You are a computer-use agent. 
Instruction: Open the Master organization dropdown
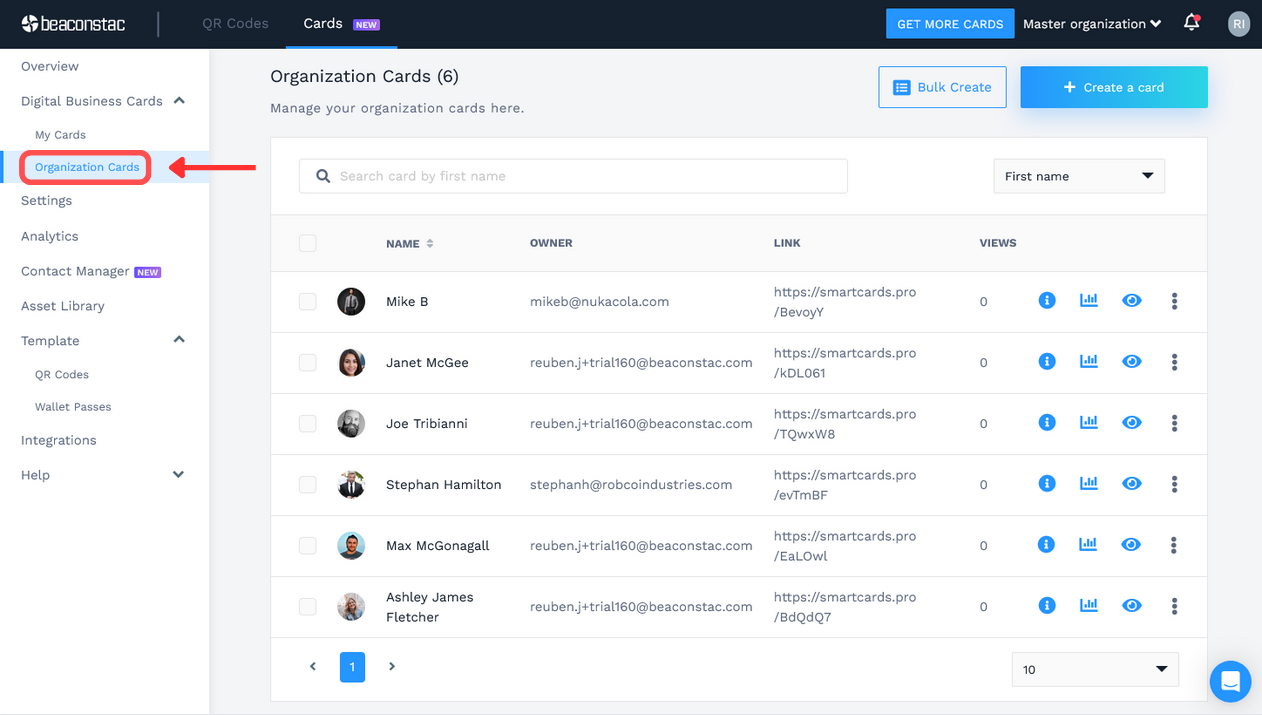coord(1092,24)
